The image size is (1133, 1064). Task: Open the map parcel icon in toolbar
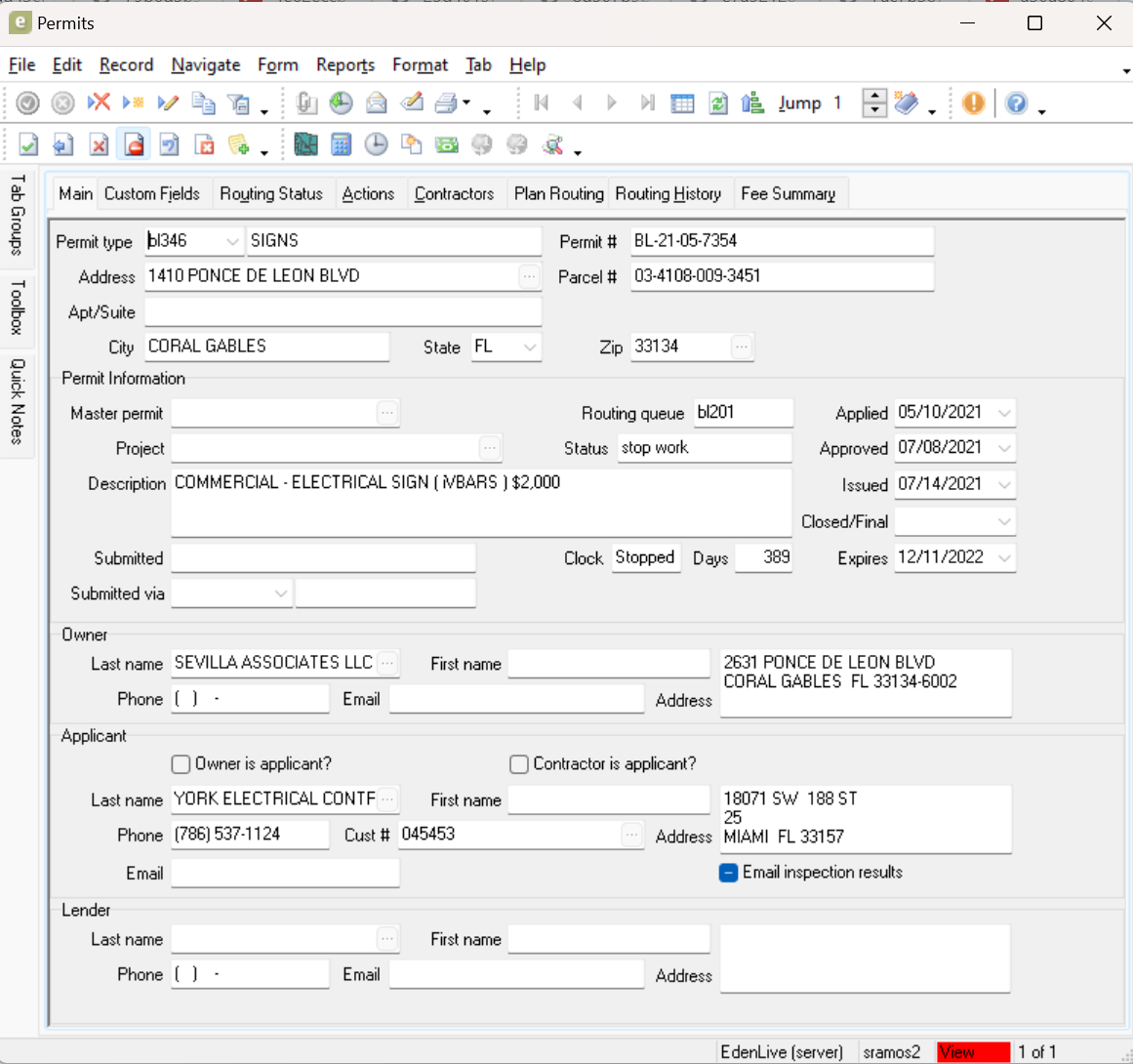[305, 145]
